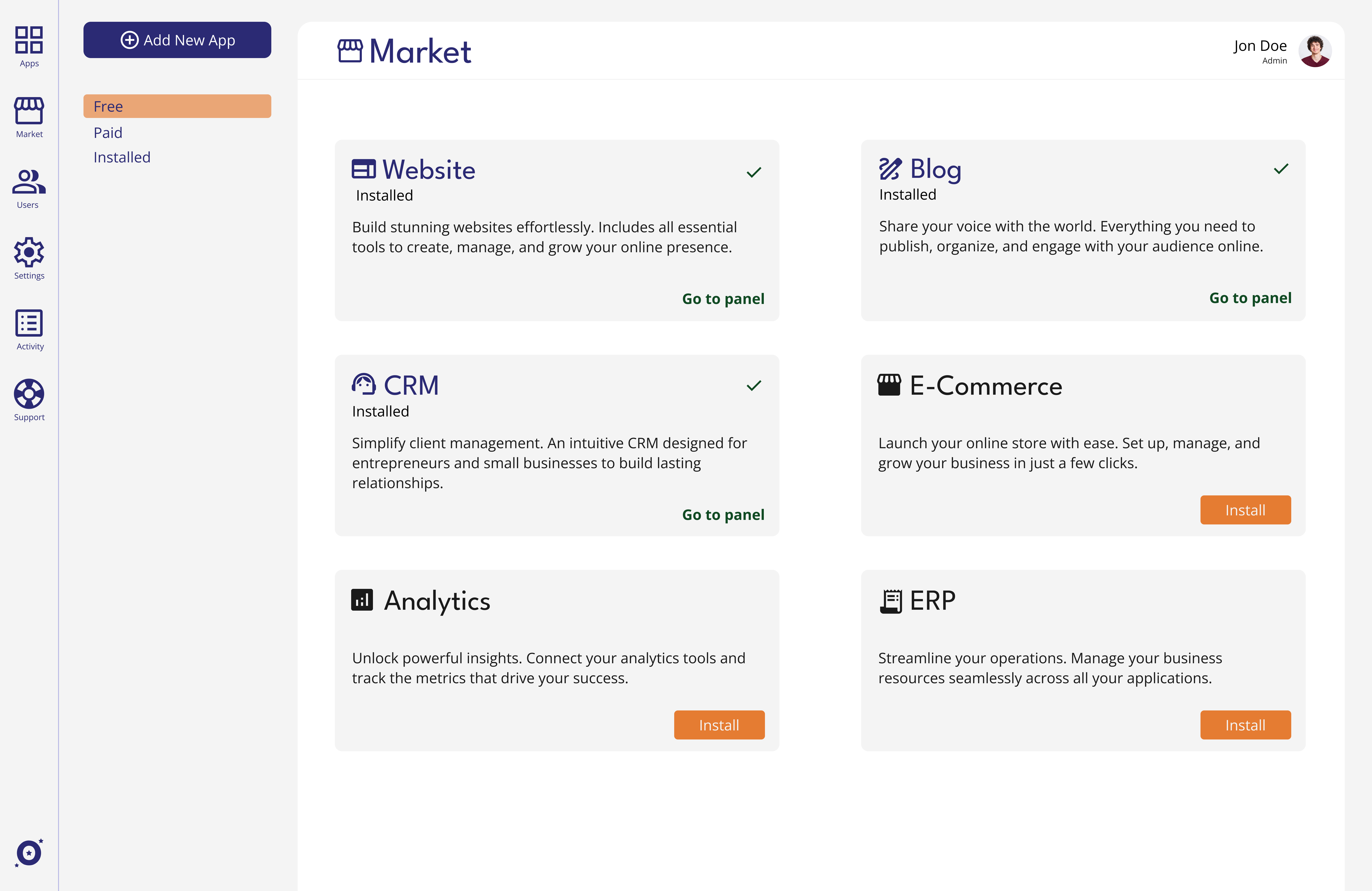
Task: Click the Blog installed checkmark
Action: 1281,168
